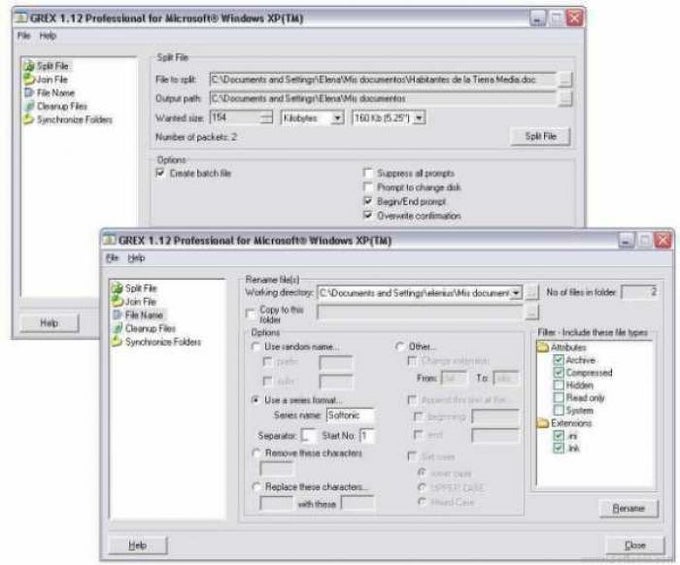Open File menu in back window
Screen dimensions: 680x565
23,36
